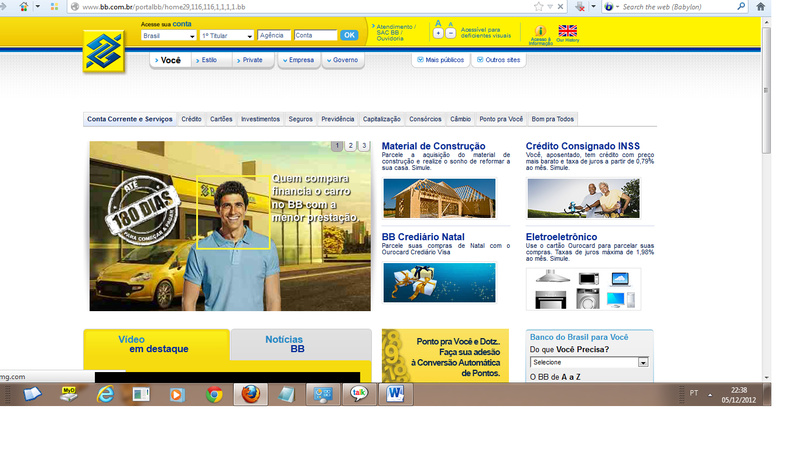
Task: Click the house construction thumbnail
Action: click(x=439, y=198)
